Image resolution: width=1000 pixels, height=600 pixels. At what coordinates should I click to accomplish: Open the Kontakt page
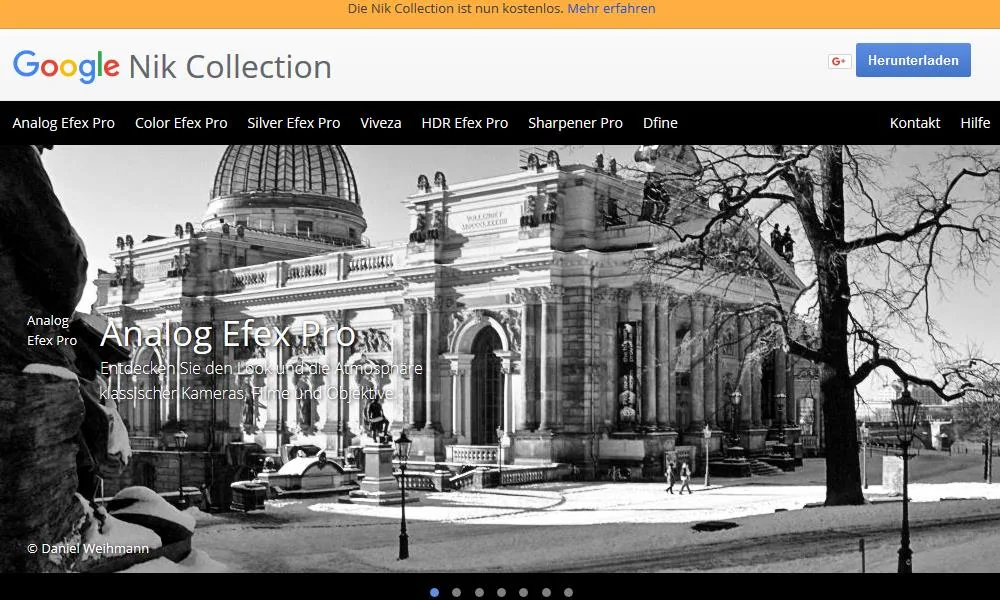click(915, 123)
